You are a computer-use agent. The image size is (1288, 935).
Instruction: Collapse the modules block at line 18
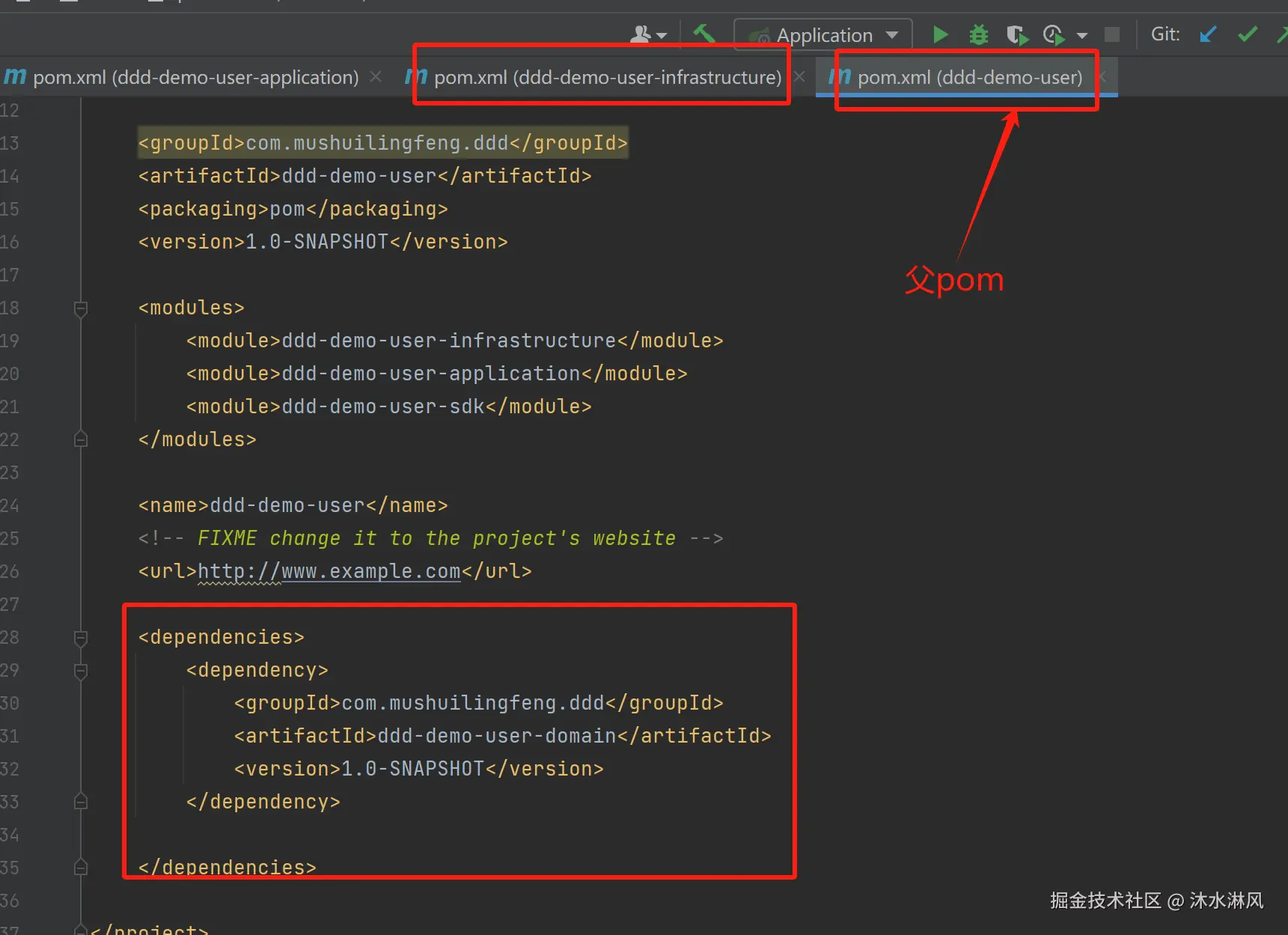81,308
